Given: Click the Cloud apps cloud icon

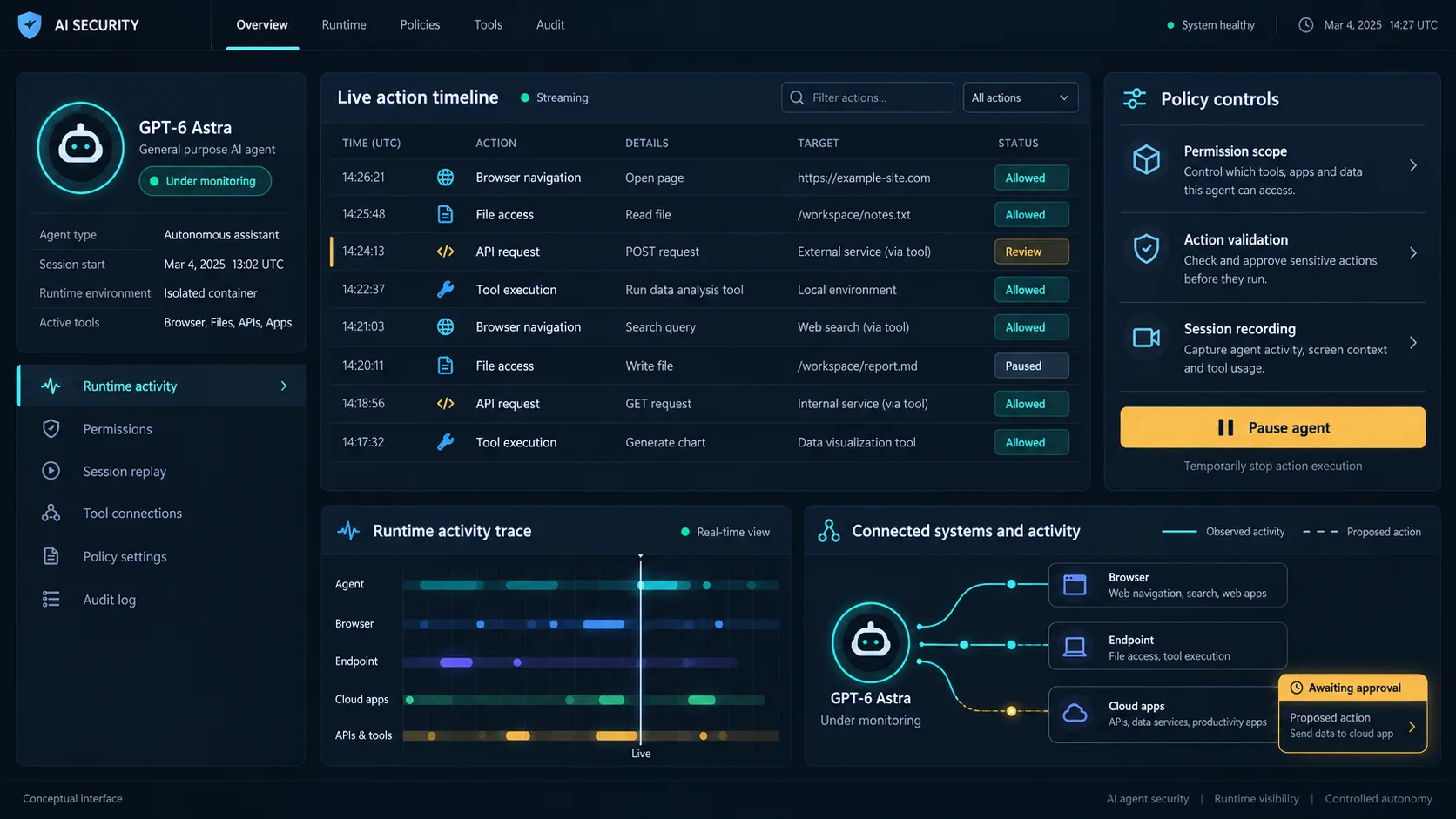Looking at the screenshot, I should click(1075, 713).
